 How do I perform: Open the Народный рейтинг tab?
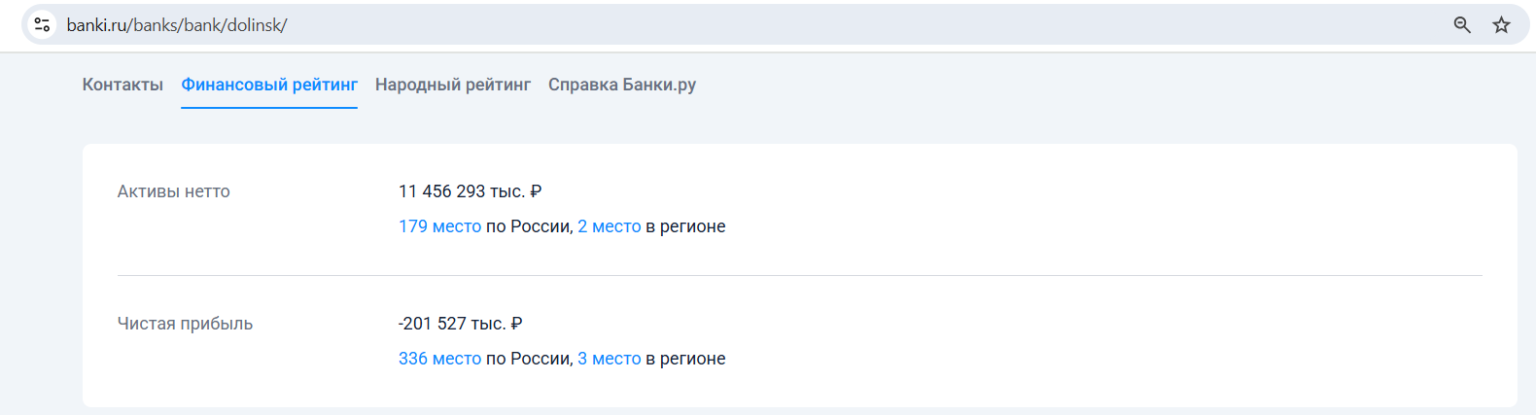(453, 85)
